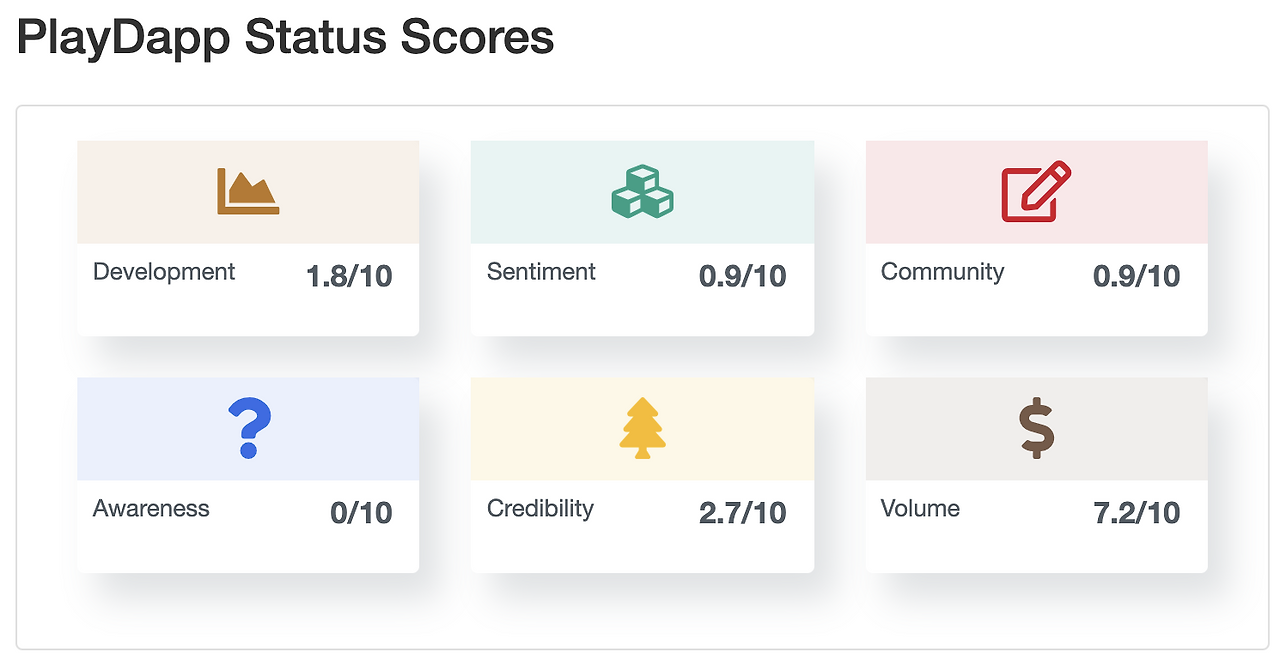
Task: Click the Development area chart icon
Action: 248,191
